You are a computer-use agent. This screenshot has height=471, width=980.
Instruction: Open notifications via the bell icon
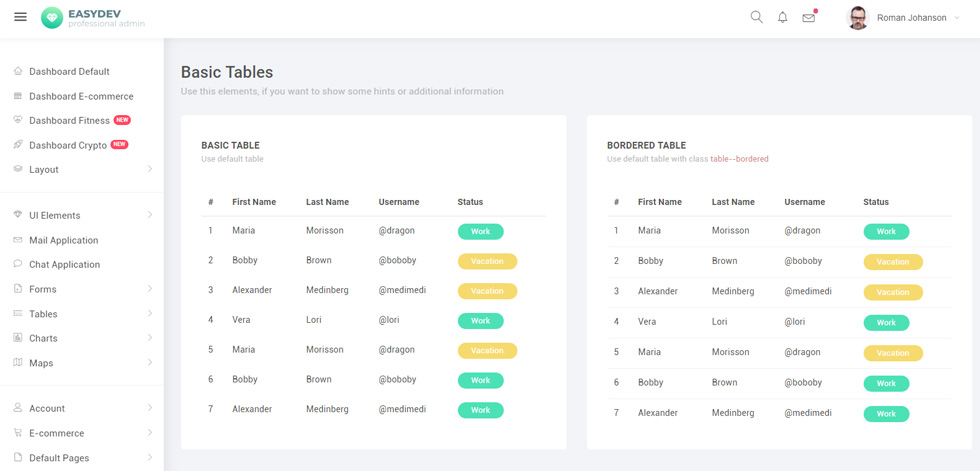(782, 17)
